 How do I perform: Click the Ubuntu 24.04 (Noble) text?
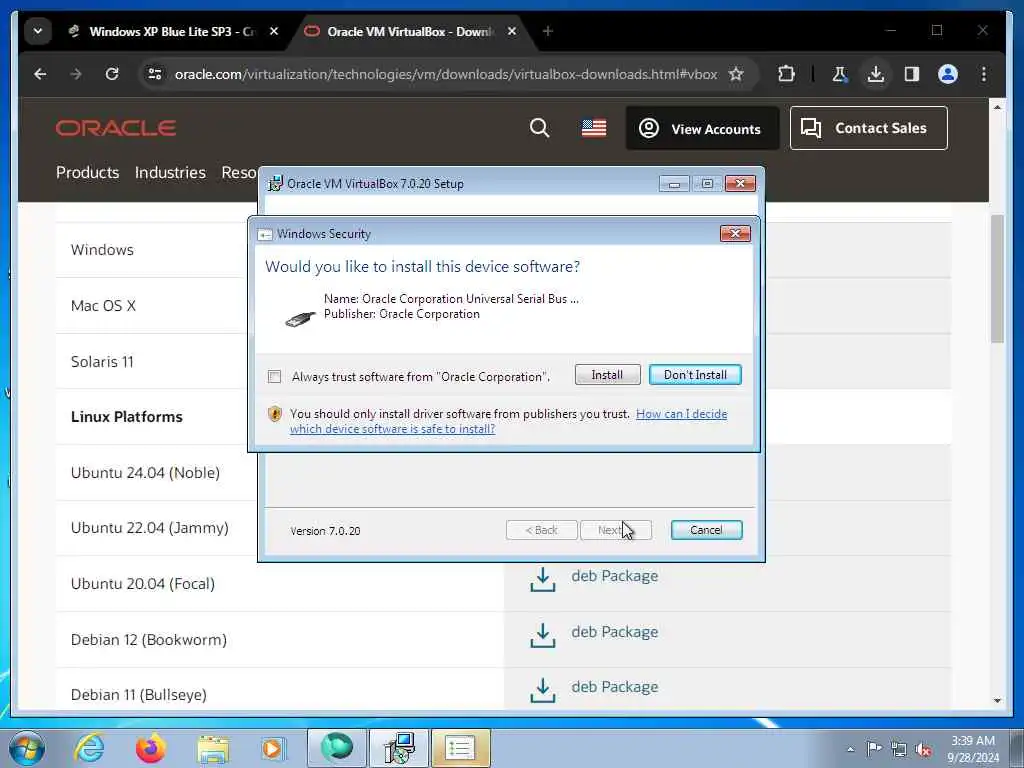click(x=145, y=473)
